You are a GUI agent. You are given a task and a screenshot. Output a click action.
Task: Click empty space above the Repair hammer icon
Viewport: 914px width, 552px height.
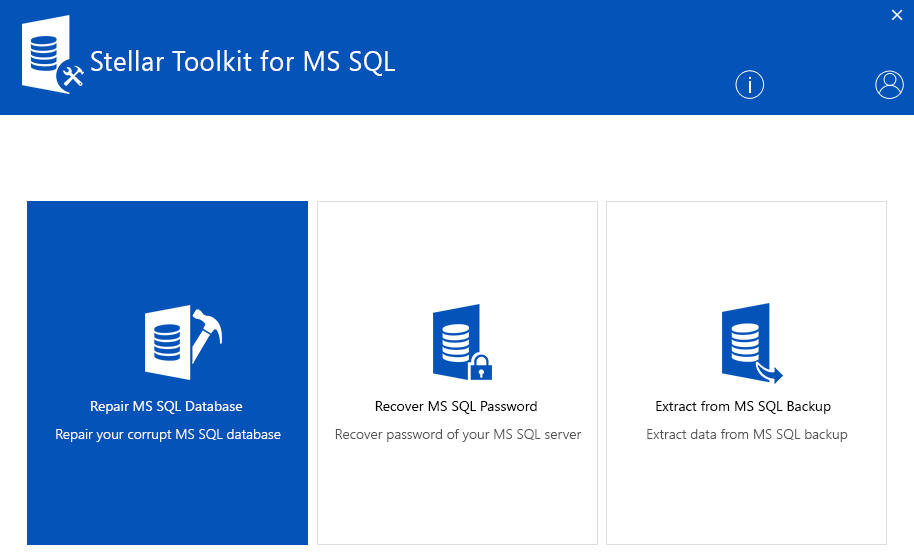tap(167, 250)
